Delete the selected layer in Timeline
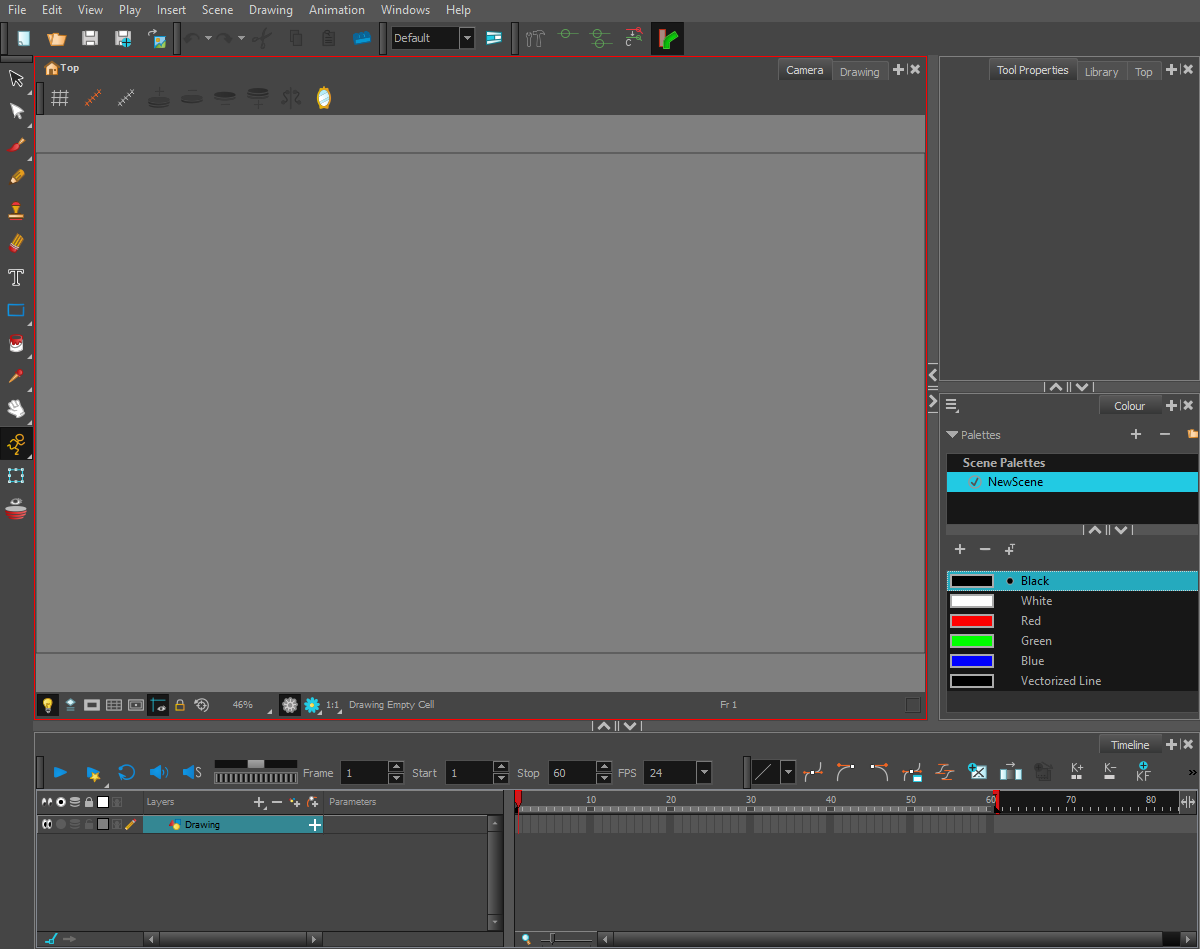The width and height of the screenshot is (1200, 949). click(x=277, y=802)
